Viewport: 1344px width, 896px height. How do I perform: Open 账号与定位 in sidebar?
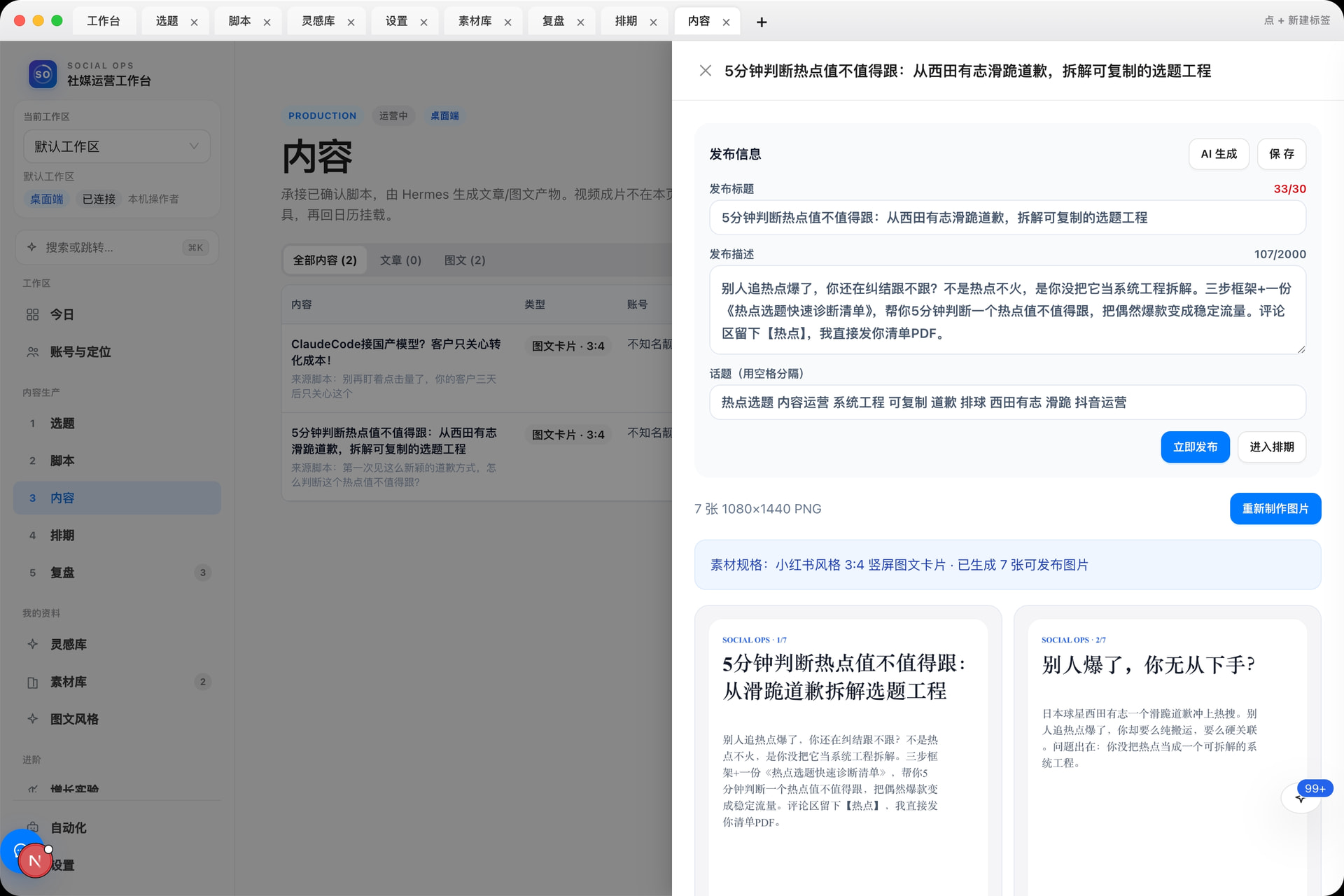117,352
